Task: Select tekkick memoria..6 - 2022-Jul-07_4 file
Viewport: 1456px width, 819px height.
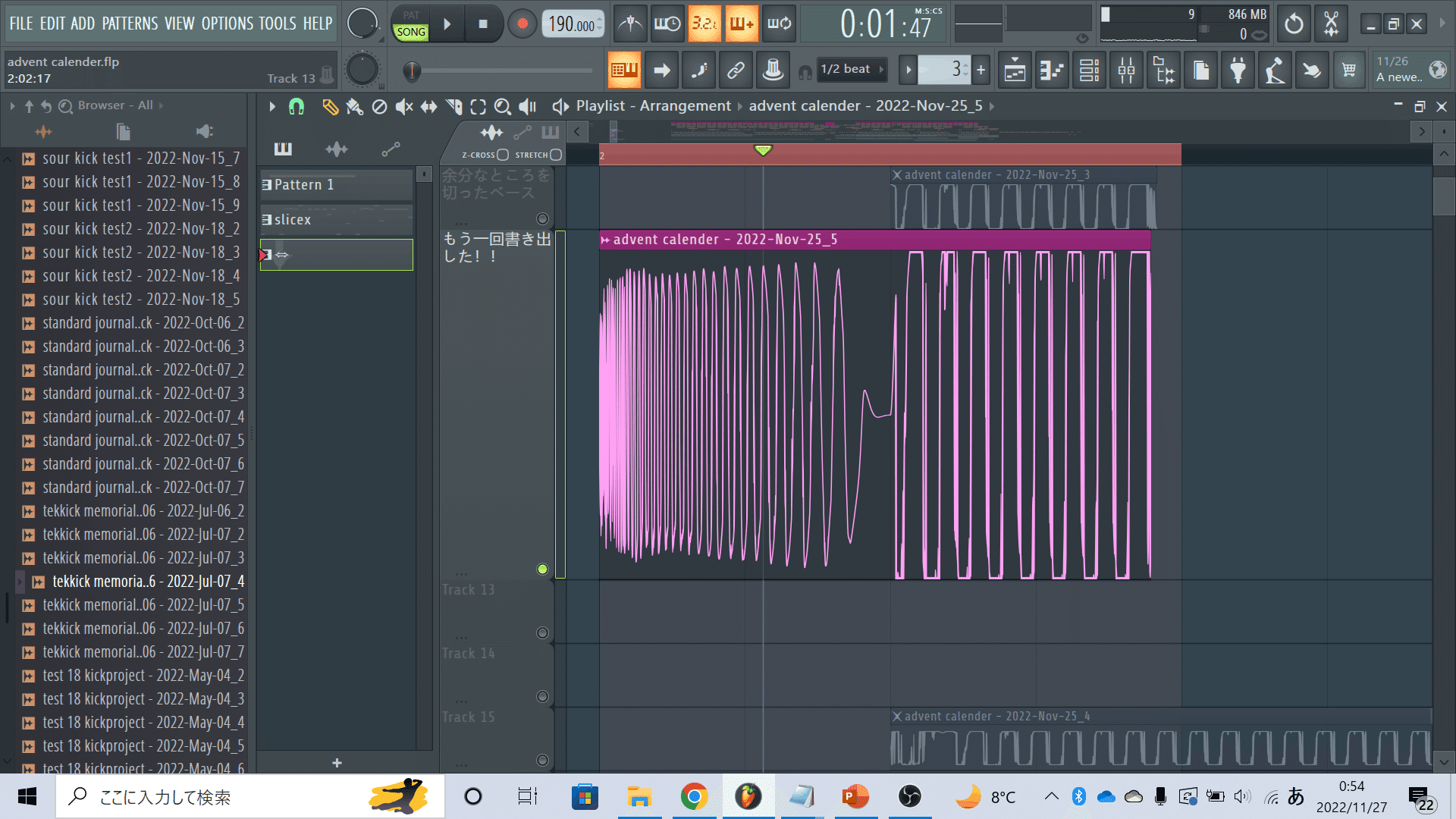Action: coord(148,582)
